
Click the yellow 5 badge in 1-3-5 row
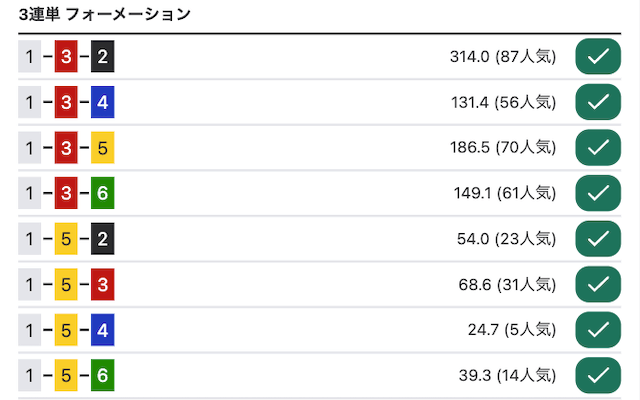point(102,147)
